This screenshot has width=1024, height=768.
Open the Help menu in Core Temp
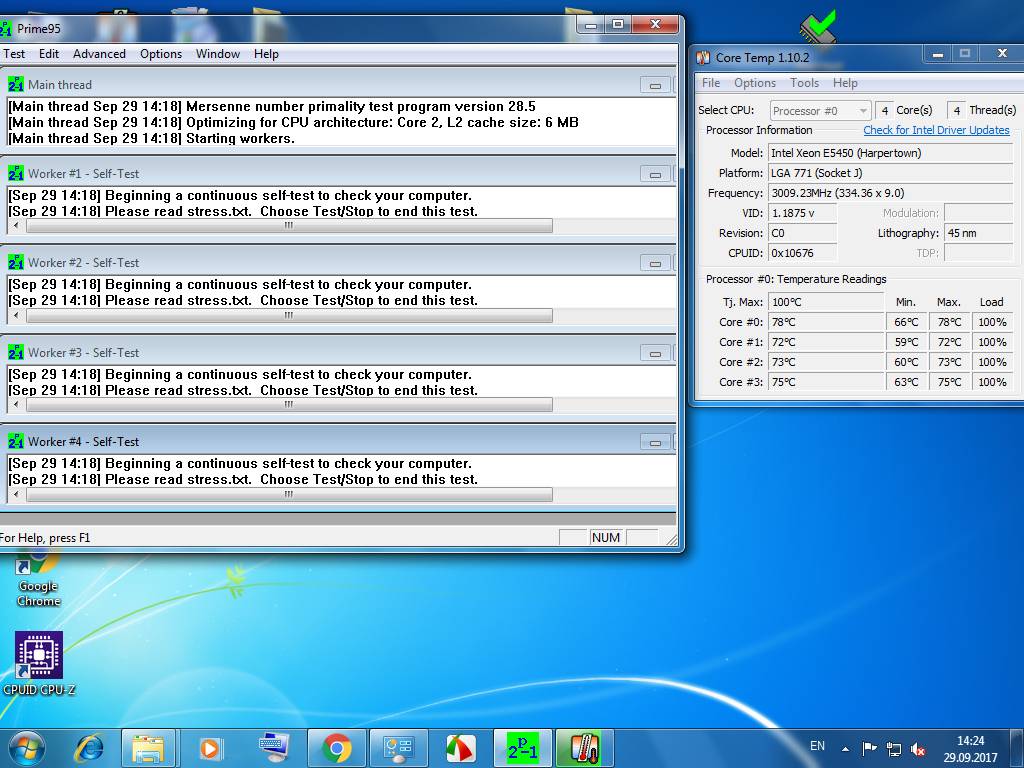click(x=845, y=83)
